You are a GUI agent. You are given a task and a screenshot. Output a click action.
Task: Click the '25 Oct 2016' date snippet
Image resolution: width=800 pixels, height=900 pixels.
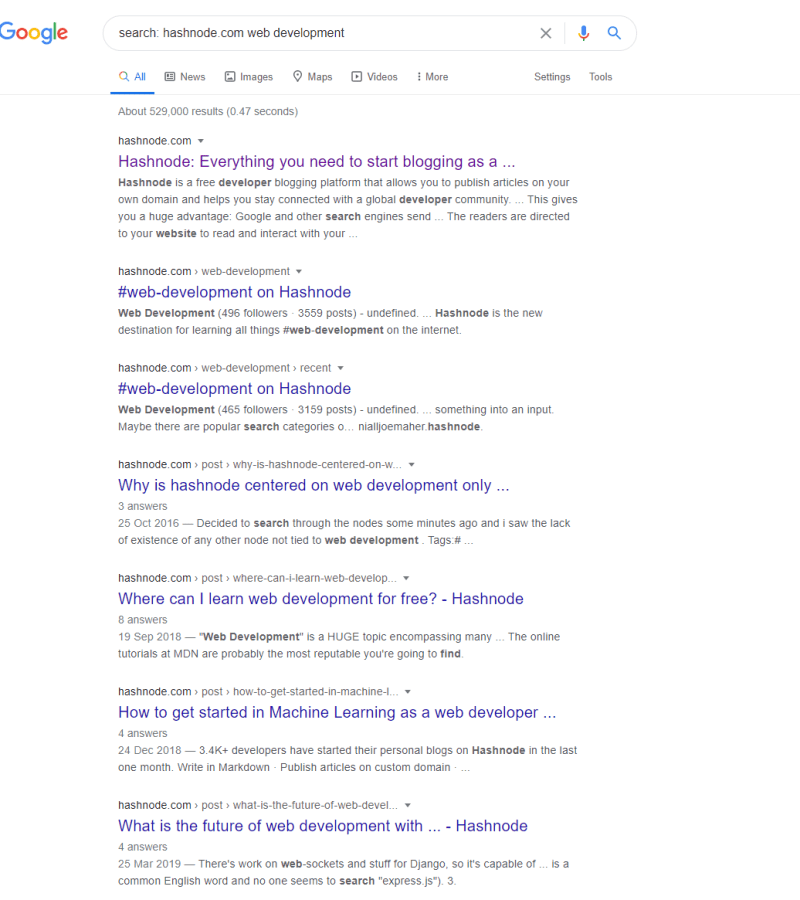pos(149,523)
